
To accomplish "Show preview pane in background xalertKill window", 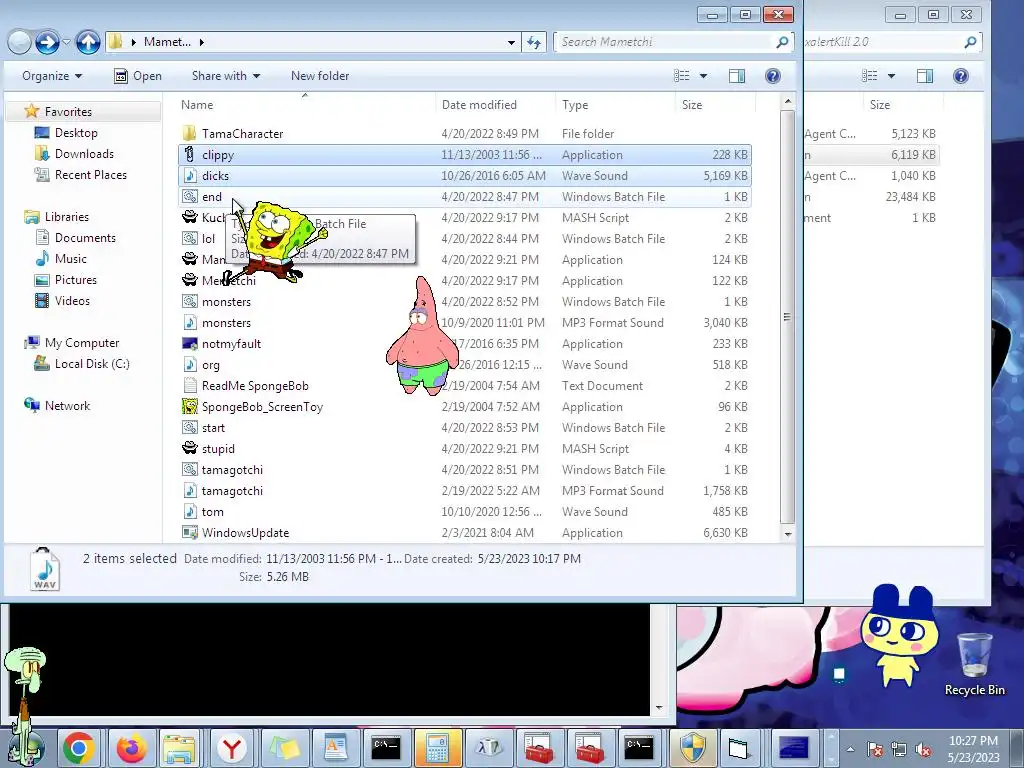I will click(925, 76).
